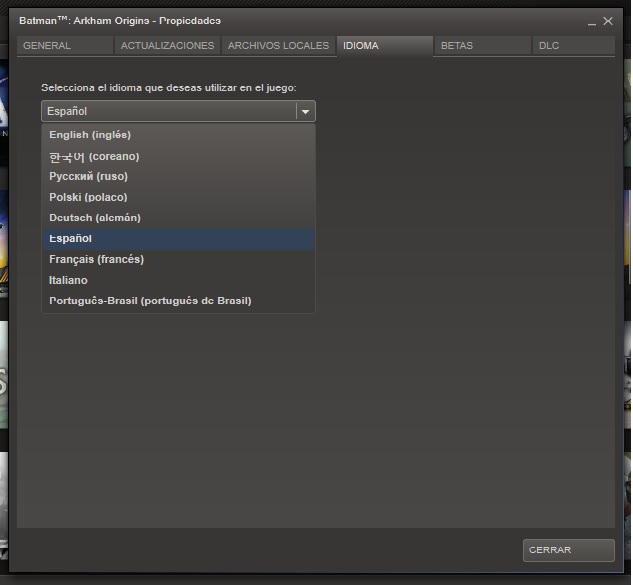Collapse the language list using the arrow button
The height and width of the screenshot is (585, 633).
[x=306, y=111]
